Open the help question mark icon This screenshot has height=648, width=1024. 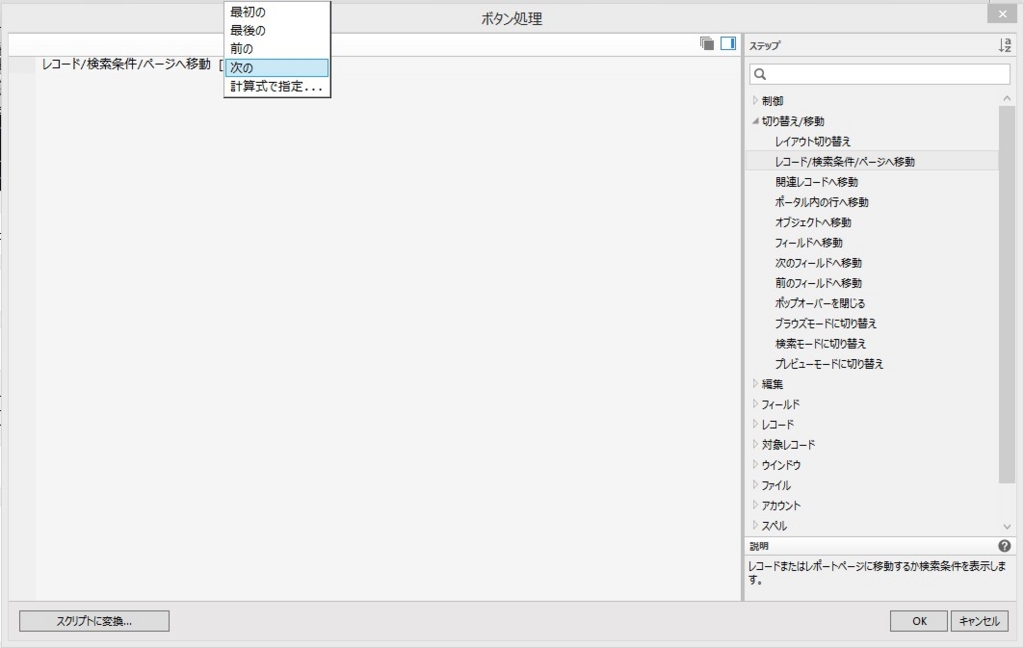pyautogui.click(x=1004, y=545)
